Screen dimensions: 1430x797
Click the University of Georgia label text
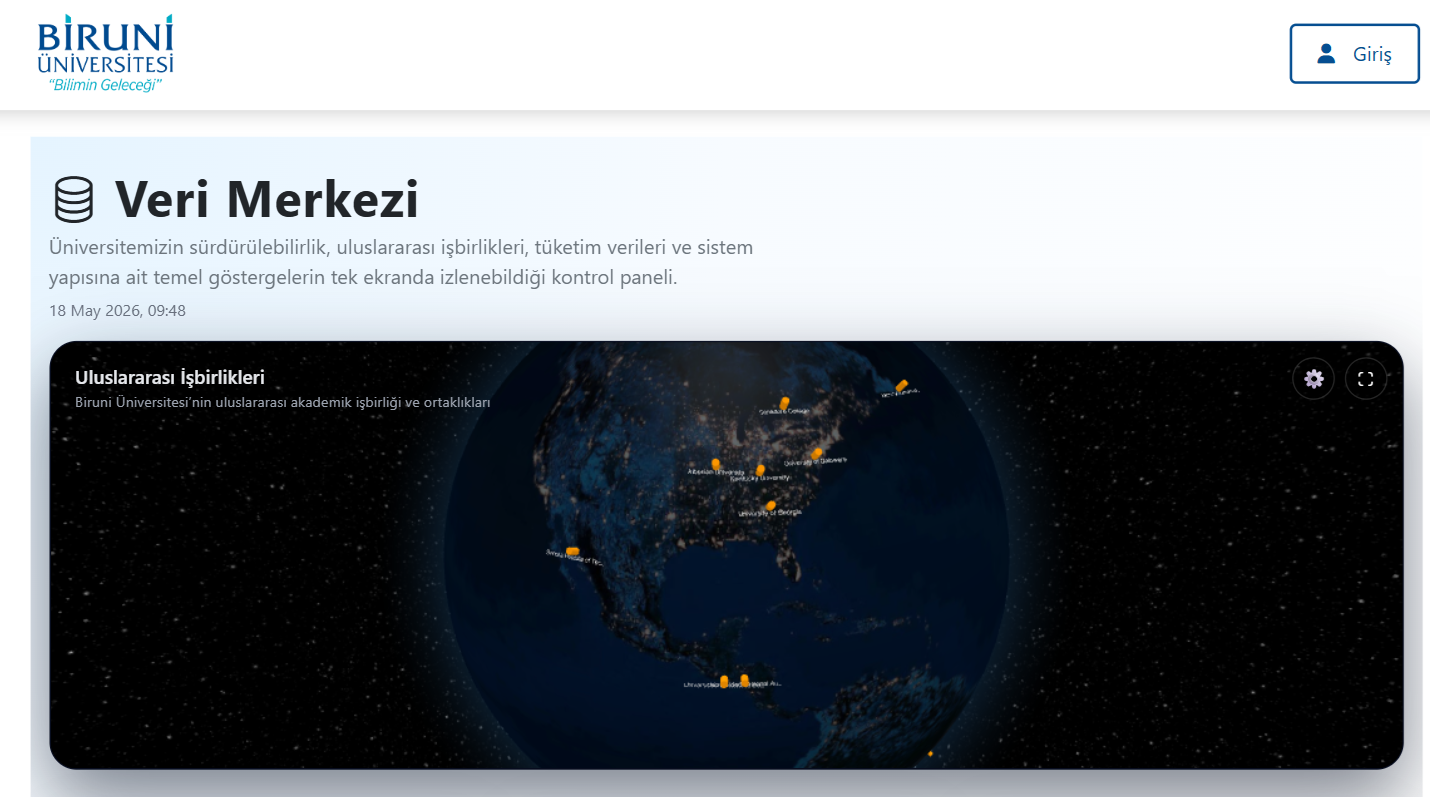(x=770, y=514)
